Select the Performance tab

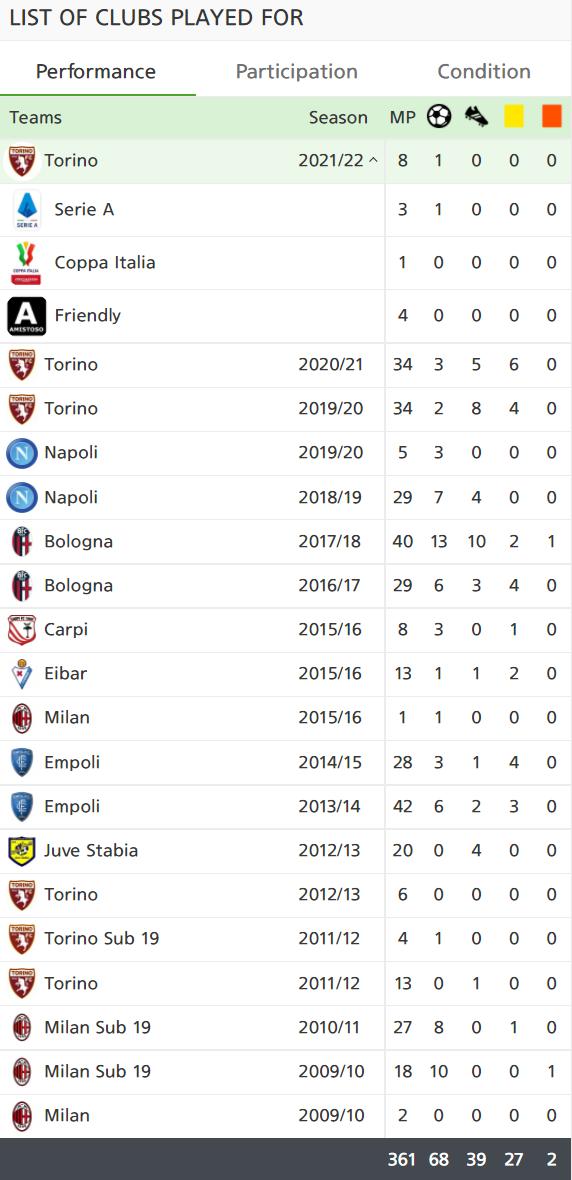coord(96,71)
